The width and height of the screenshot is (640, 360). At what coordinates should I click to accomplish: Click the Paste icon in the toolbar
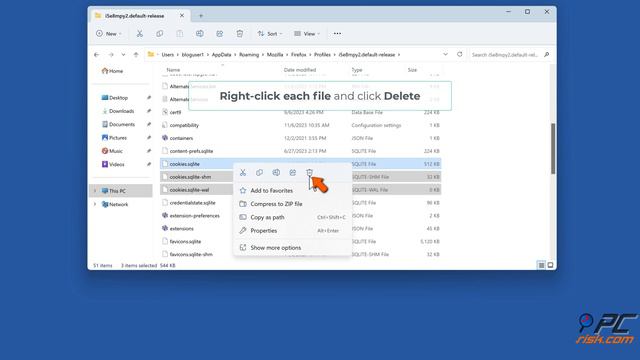180,34
